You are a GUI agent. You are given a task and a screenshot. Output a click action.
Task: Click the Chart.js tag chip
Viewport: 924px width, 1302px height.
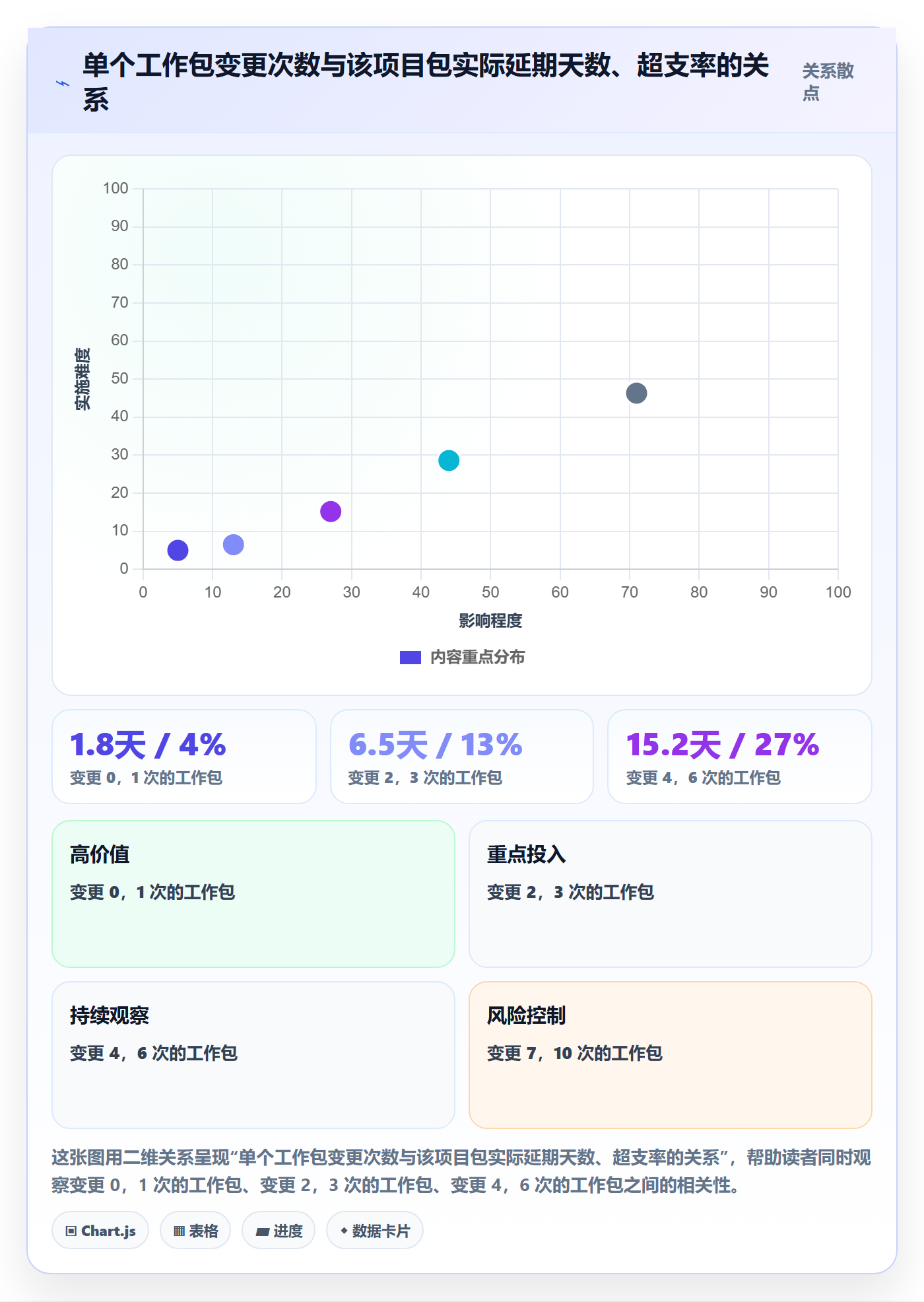(x=100, y=1231)
